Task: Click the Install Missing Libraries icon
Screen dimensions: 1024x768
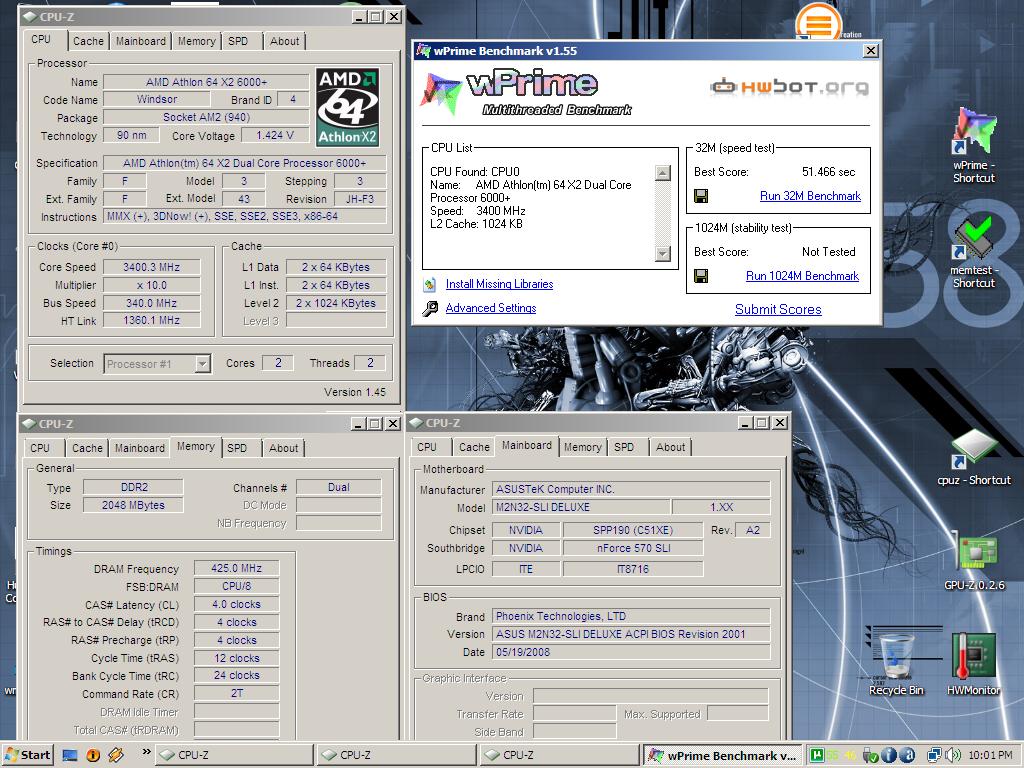Action: [430, 284]
